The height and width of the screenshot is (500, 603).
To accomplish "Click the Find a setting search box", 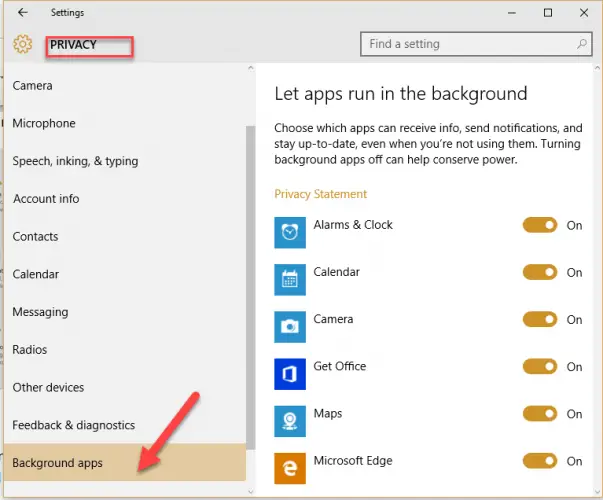I will tap(476, 44).
